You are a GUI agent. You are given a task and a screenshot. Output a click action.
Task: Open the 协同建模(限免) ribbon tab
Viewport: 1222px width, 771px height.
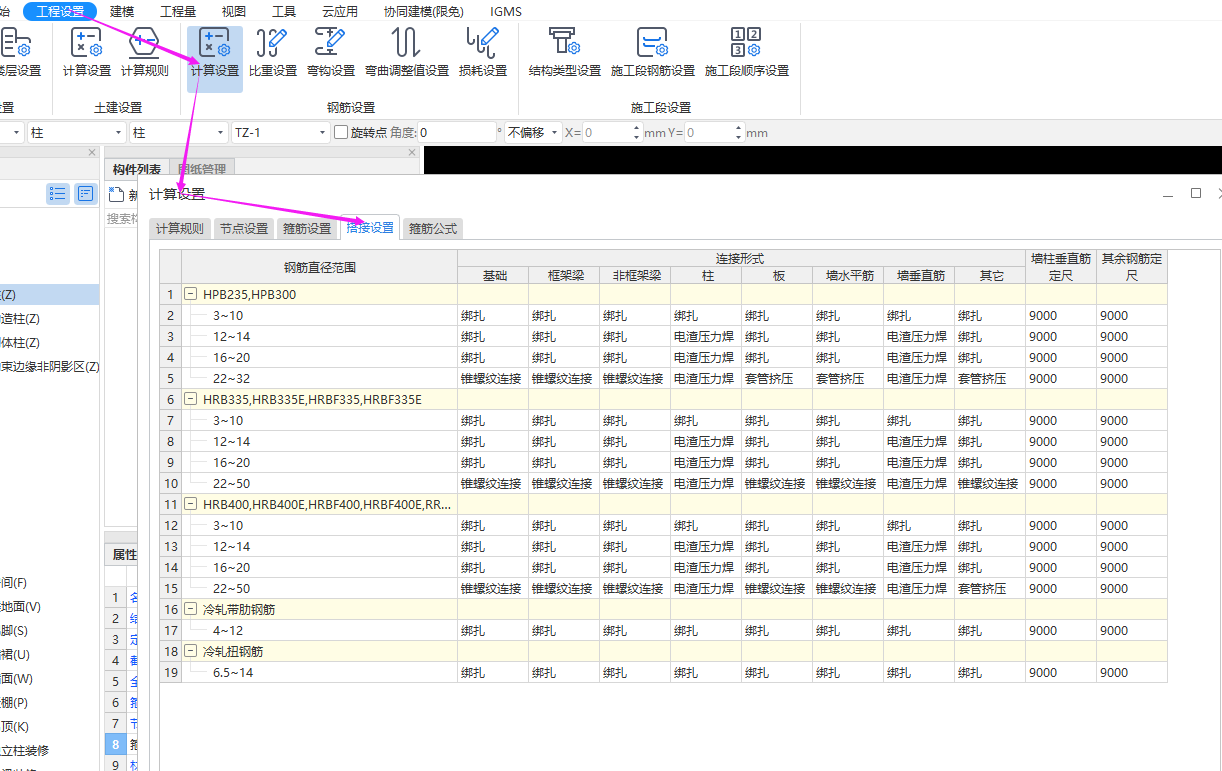[x=424, y=11]
